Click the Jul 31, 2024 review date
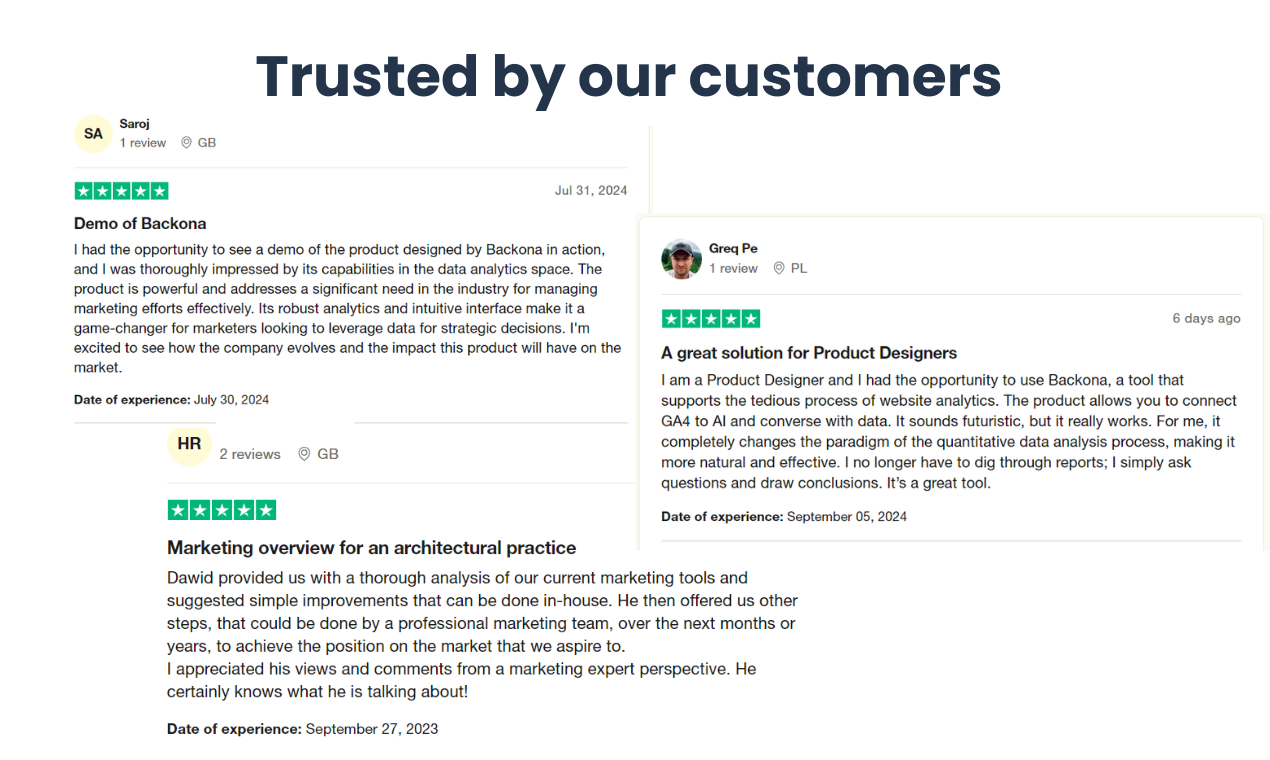Screen dimensions: 1270x760 [591, 190]
